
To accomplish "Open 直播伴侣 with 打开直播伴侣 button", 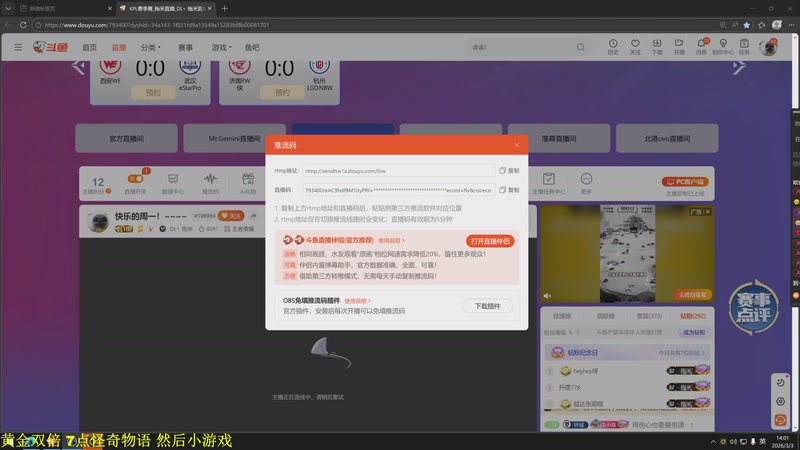I will [x=490, y=241].
